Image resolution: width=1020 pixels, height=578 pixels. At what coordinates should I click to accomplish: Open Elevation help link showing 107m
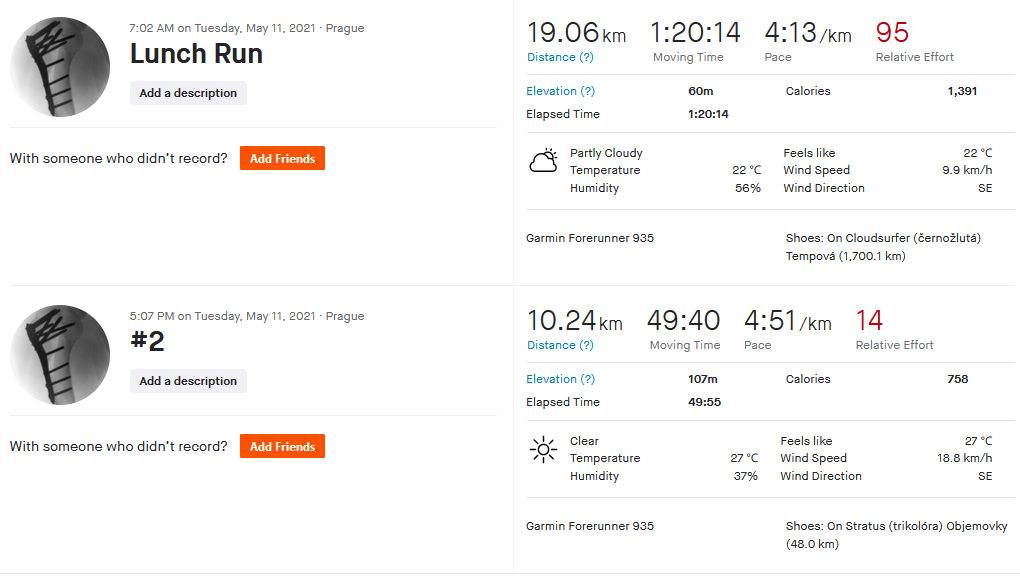click(x=561, y=379)
